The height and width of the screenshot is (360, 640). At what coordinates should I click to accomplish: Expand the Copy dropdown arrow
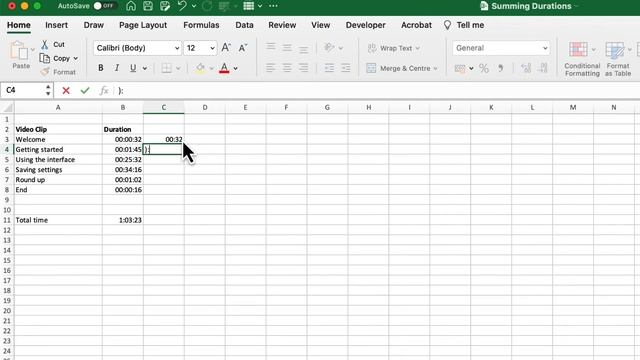[x=76, y=58]
